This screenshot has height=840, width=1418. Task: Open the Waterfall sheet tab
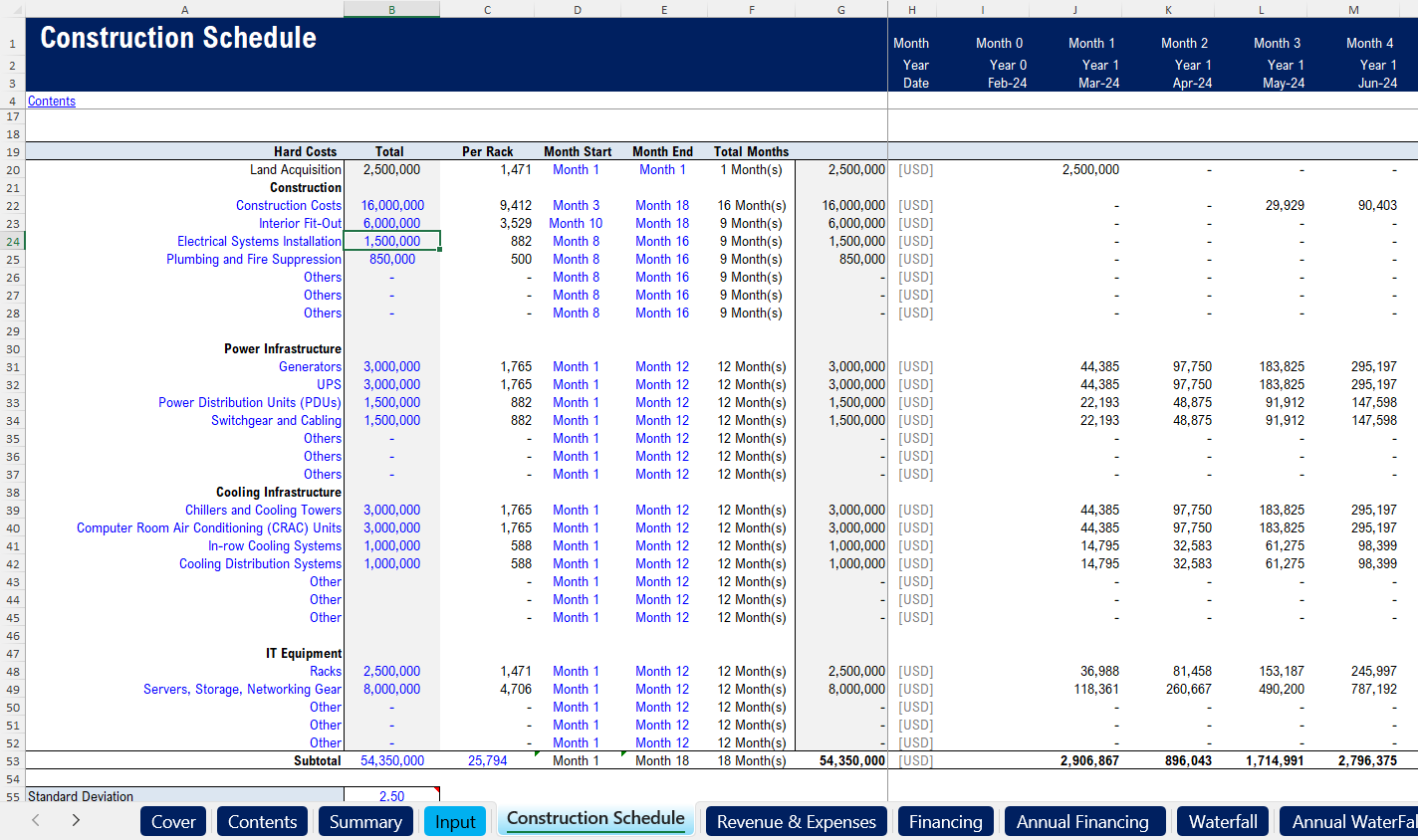[x=1223, y=821]
